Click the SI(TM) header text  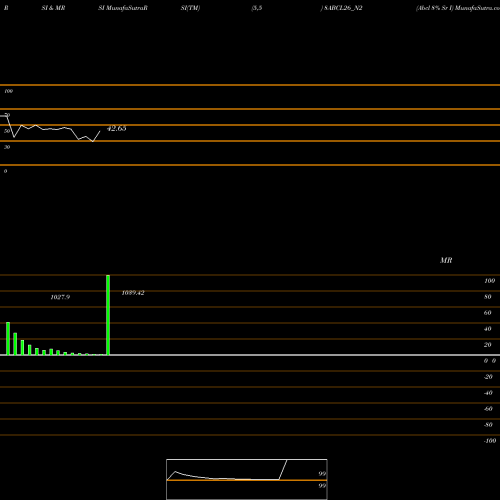coord(190,8)
